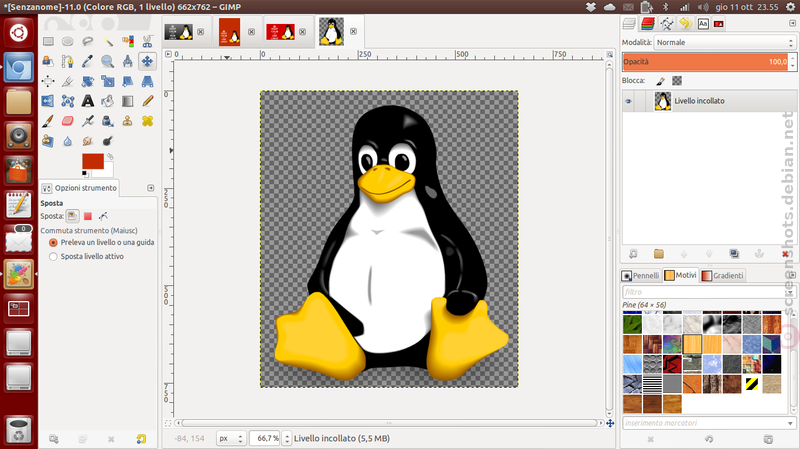Select the Heal tool
Viewport: 800px width, 449px height.
click(x=147, y=121)
